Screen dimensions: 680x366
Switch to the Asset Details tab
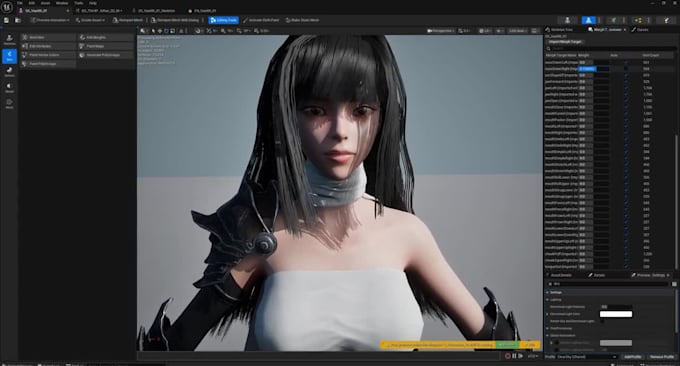561,275
